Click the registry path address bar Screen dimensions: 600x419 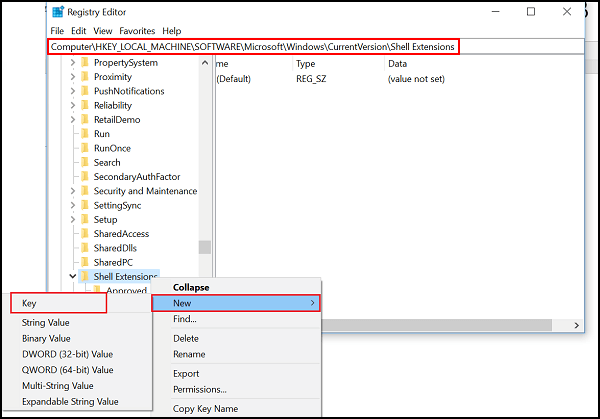pos(316,47)
